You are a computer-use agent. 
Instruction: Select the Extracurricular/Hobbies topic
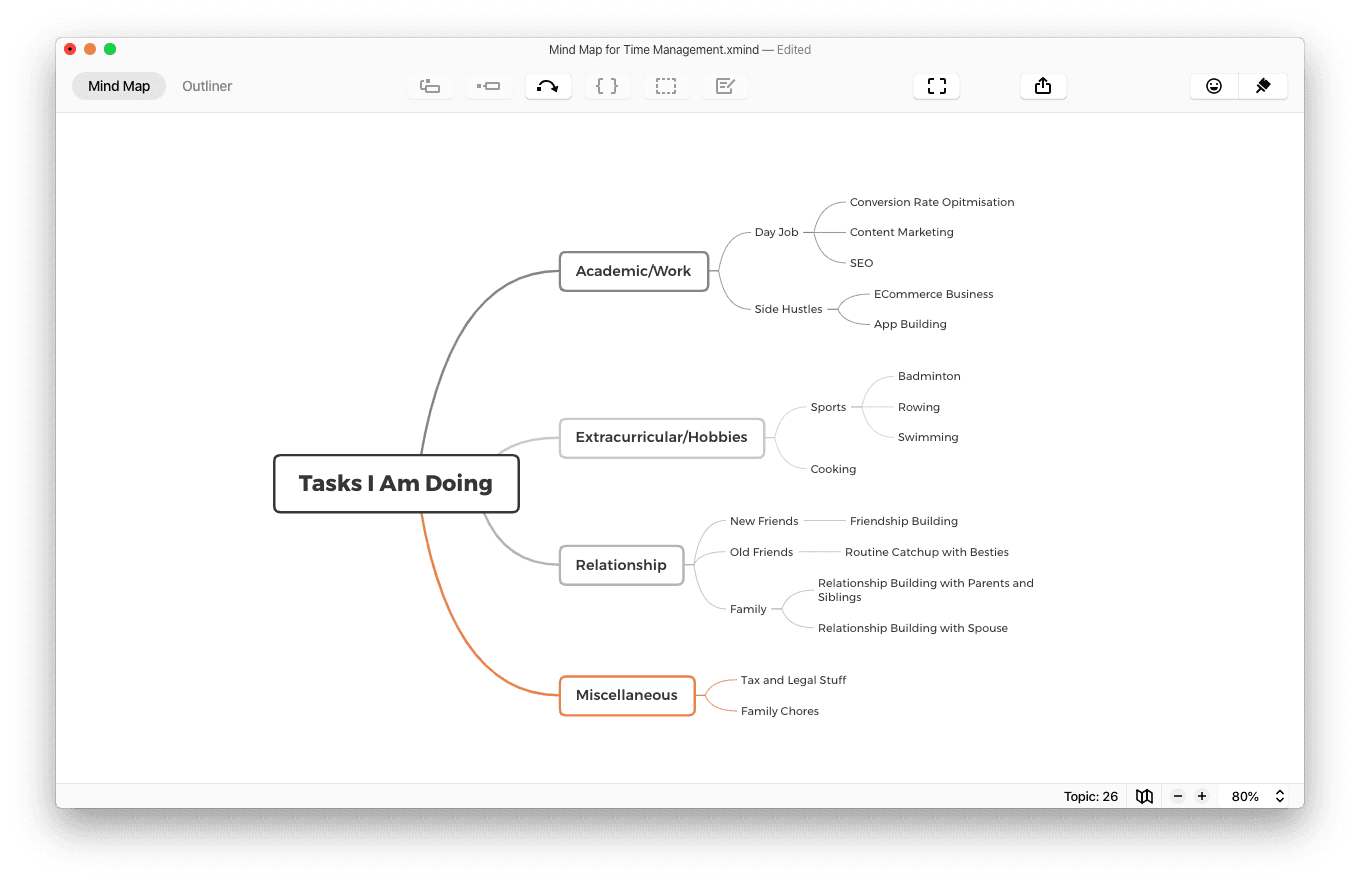point(661,438)
